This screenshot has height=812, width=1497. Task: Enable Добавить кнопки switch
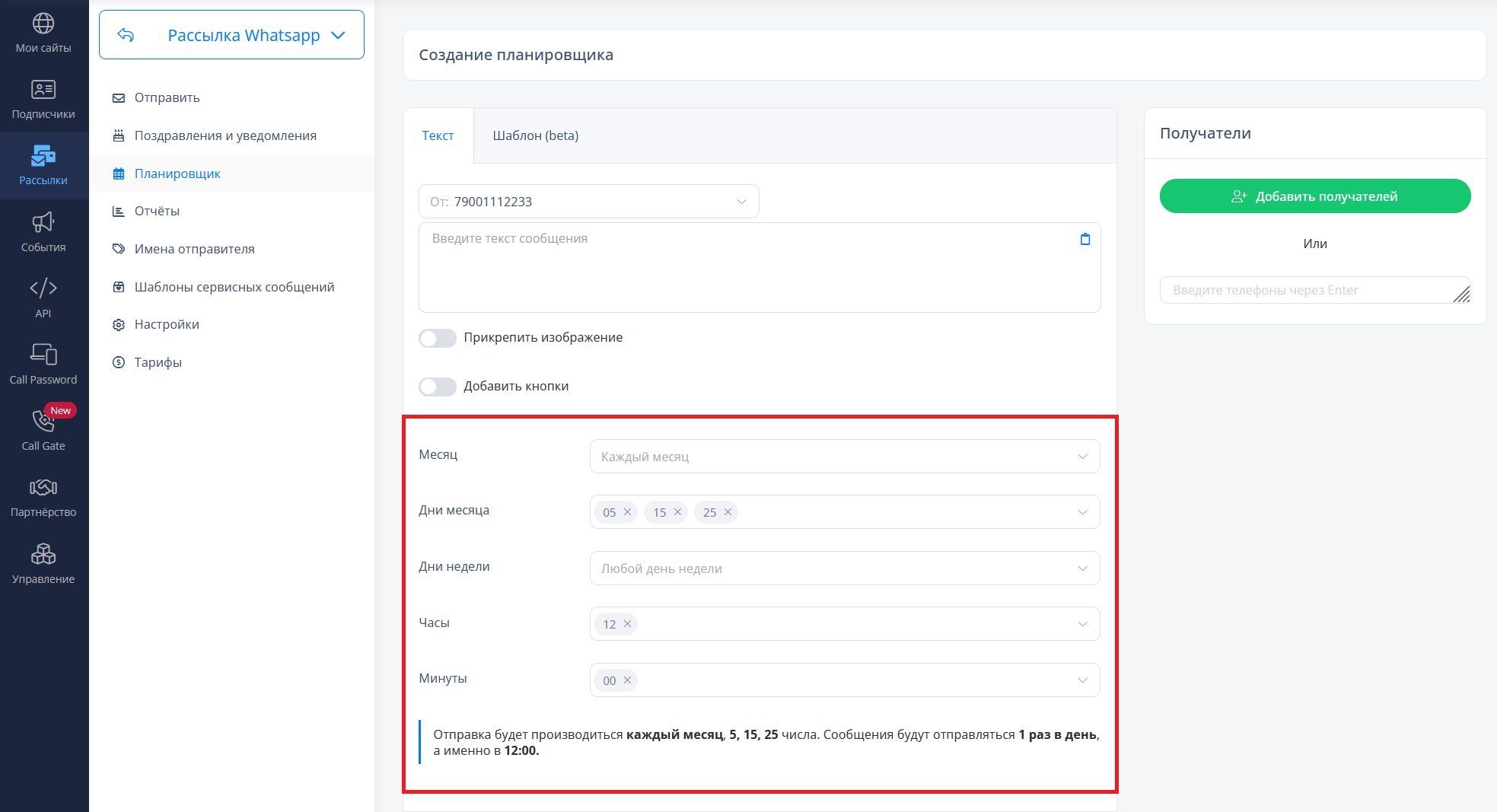point(438,387)
